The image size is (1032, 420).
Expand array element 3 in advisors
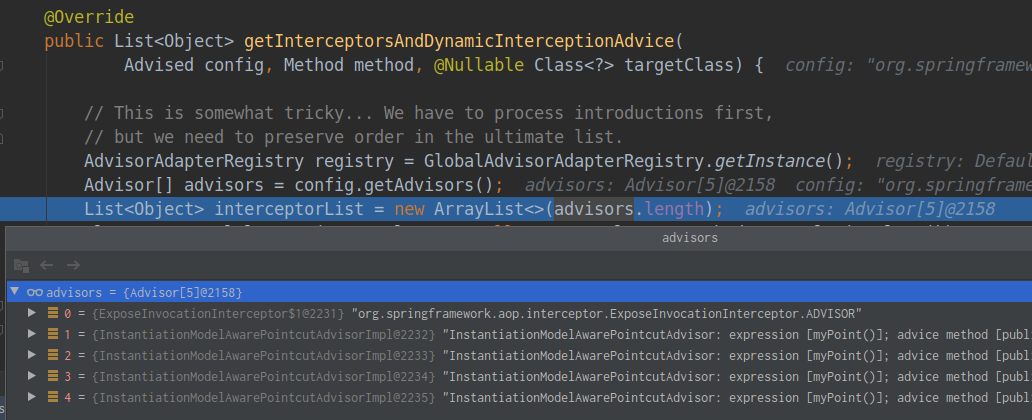[33, 376]
